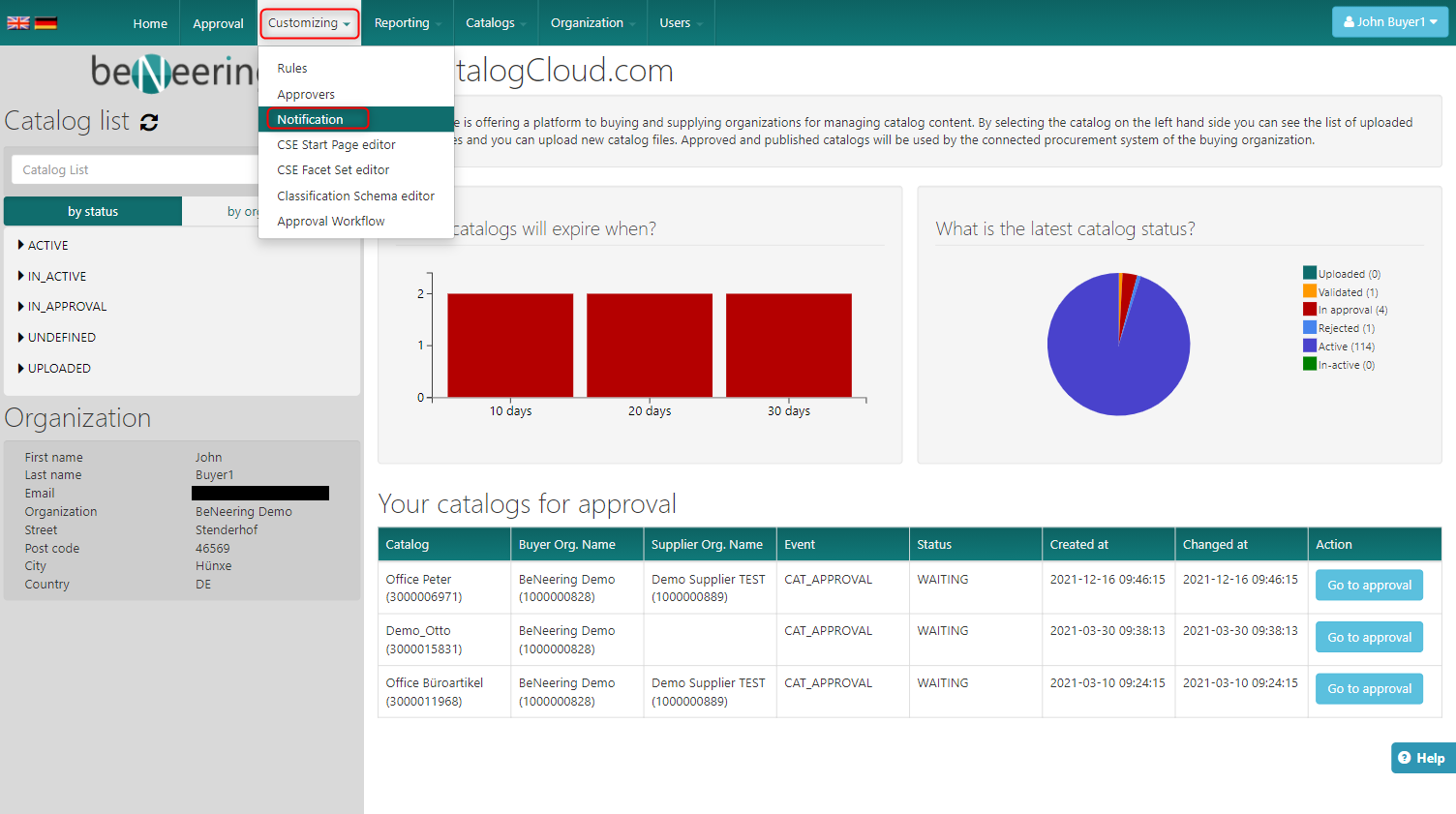Select Notification from Customizing menu

tap(310, 119)
